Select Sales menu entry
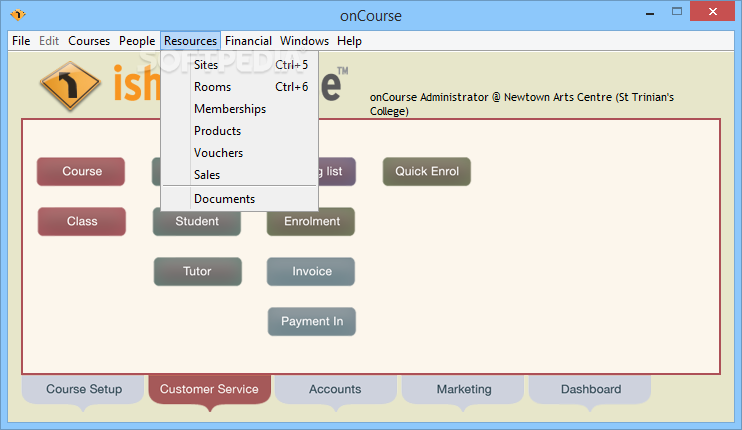Image resolution: width=742 pixels, height=430 pixels. point(239,175)
